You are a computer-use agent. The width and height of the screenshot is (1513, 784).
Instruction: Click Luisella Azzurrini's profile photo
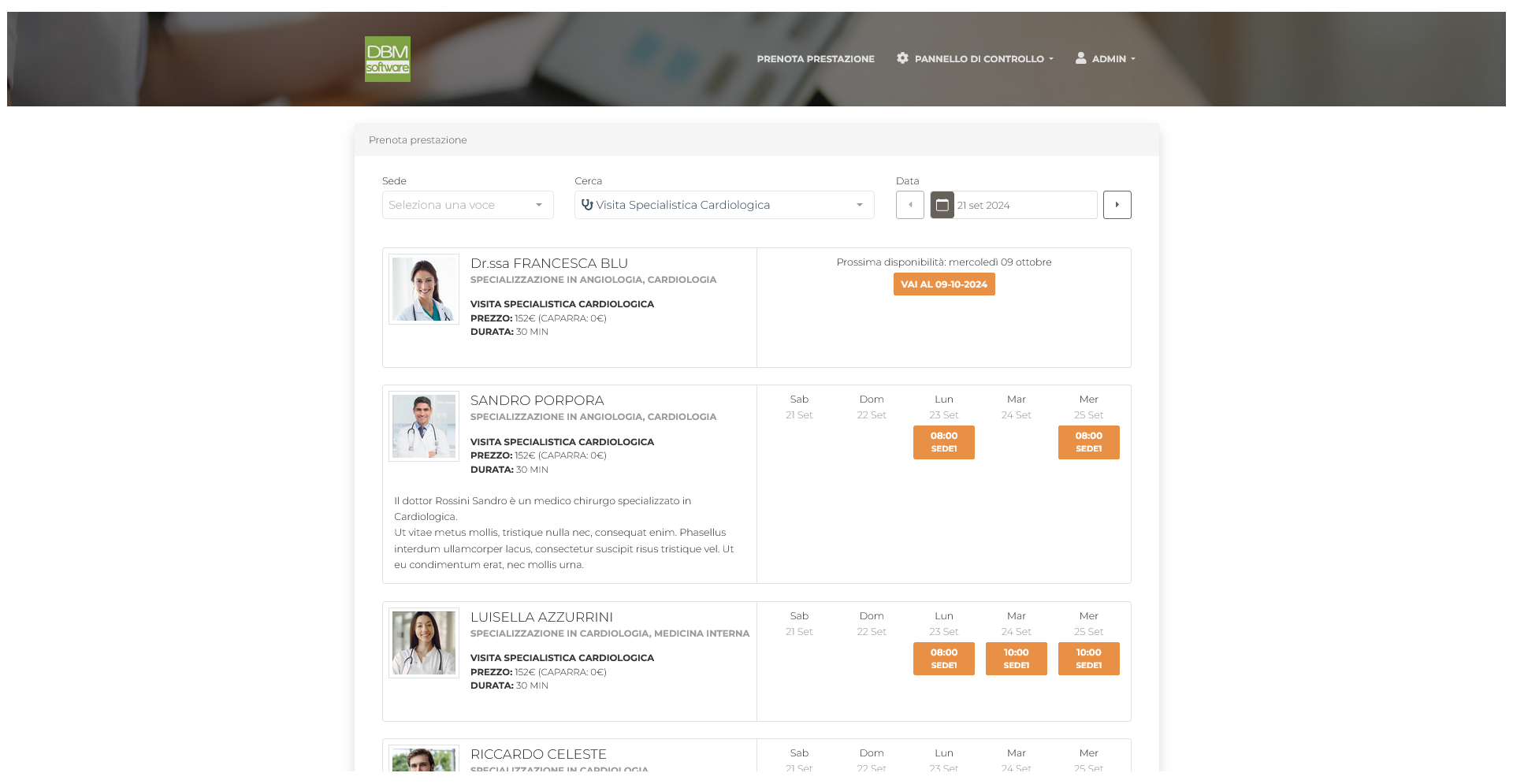point(424,643)
